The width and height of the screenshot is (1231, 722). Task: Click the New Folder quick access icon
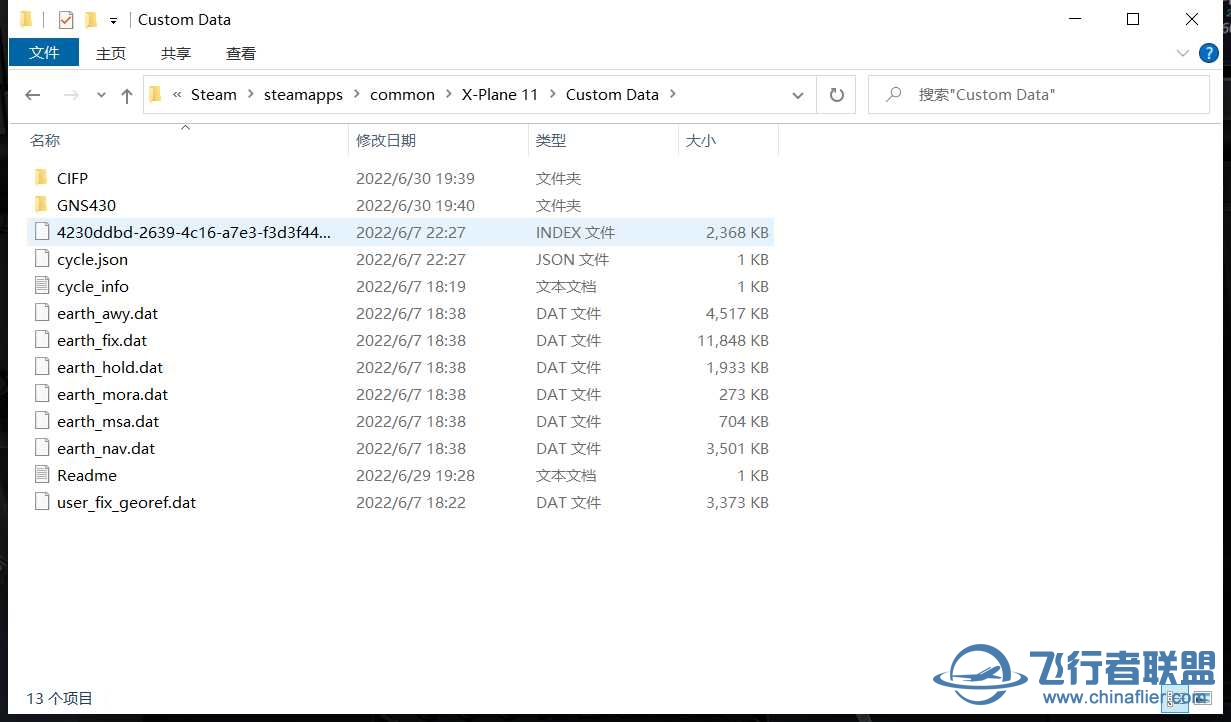[x=90, y=20]
